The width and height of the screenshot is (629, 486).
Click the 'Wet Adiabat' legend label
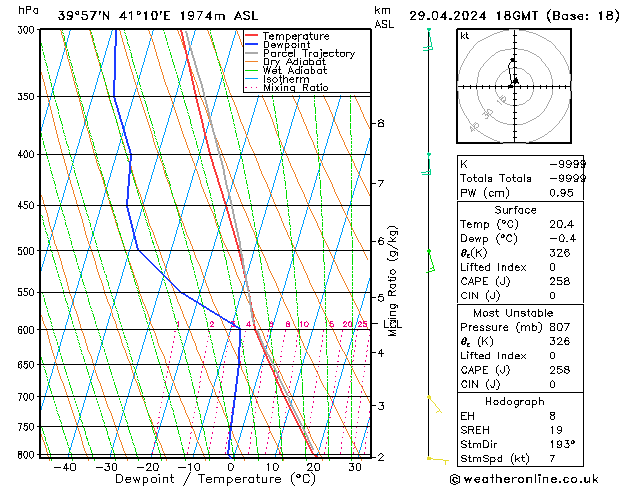coord(295,71)
